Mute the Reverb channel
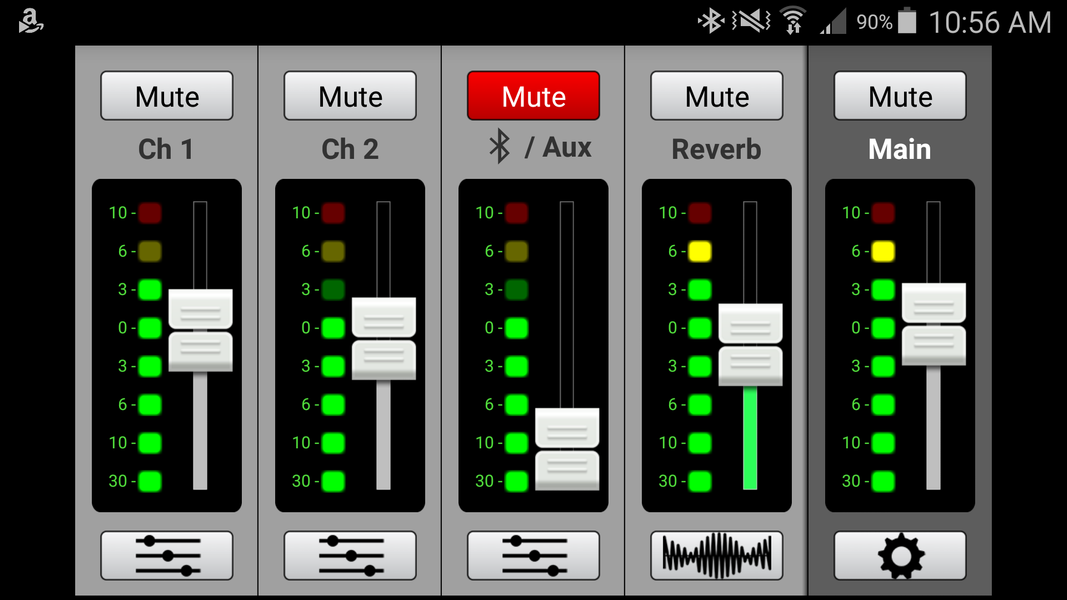 (x=716, y=96)
